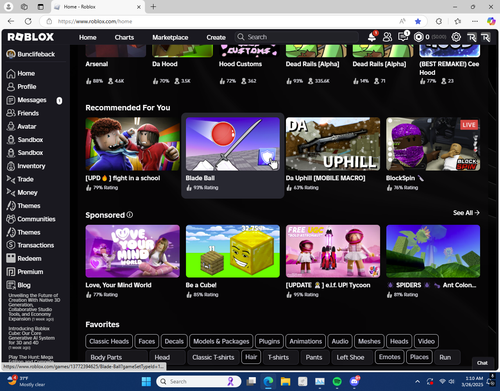Select the Animations favorites filter

click(306, 341)
